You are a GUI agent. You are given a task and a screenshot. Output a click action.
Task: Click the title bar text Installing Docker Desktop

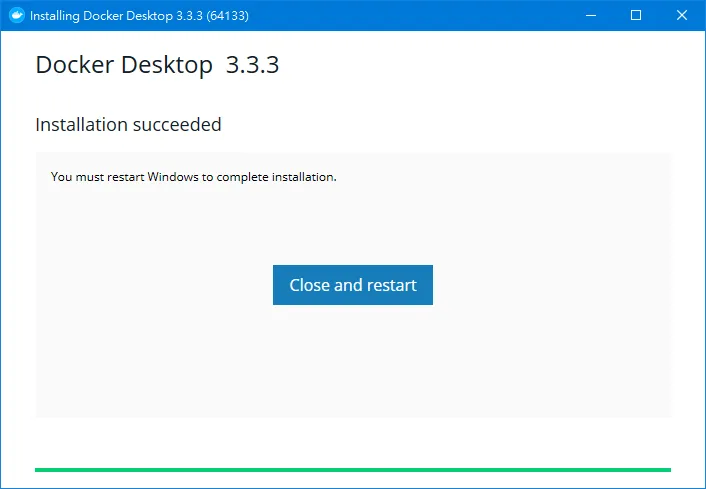pos(115,16)
